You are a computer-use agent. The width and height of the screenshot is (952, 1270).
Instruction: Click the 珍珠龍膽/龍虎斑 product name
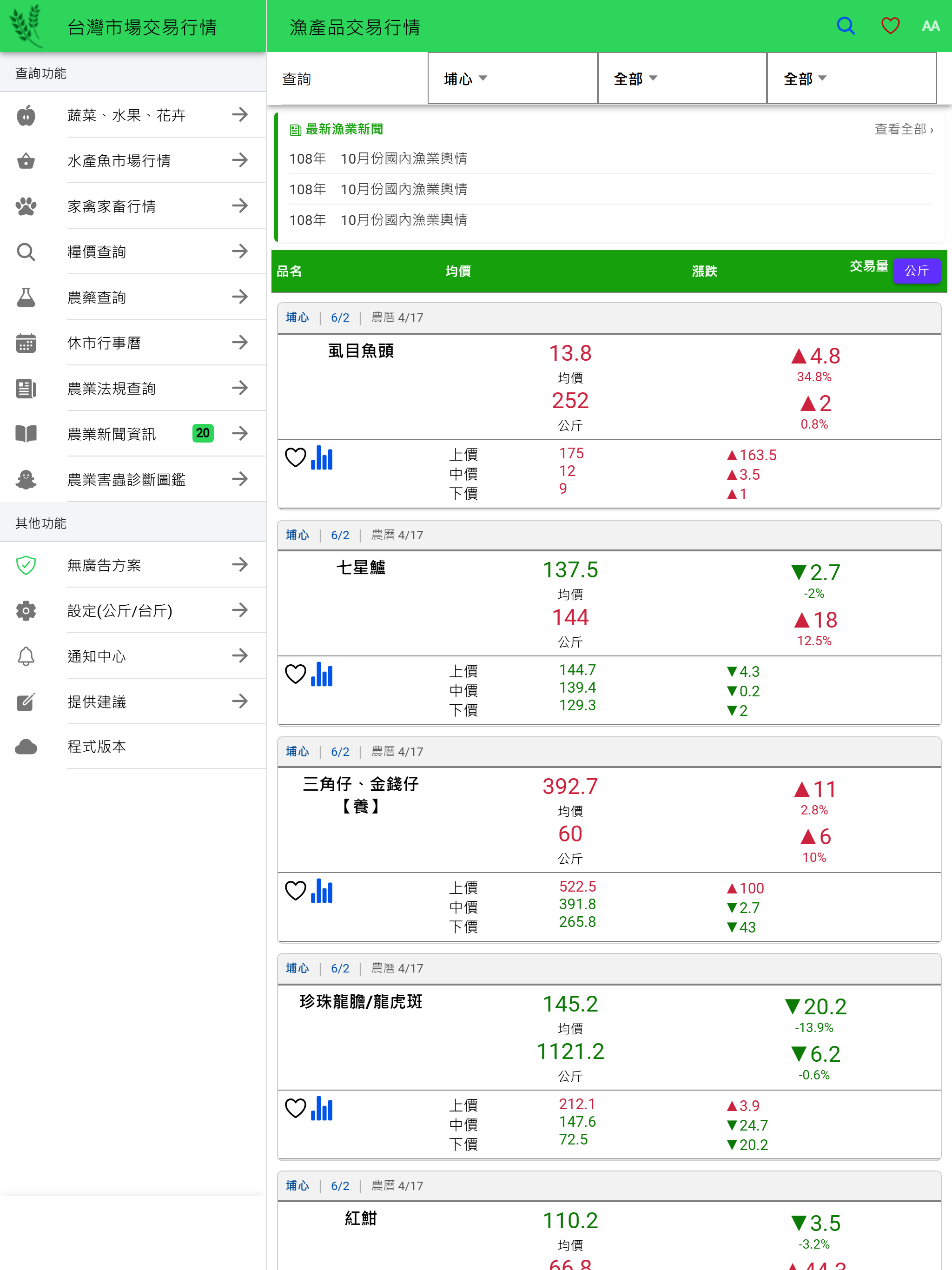point(361,1001)
